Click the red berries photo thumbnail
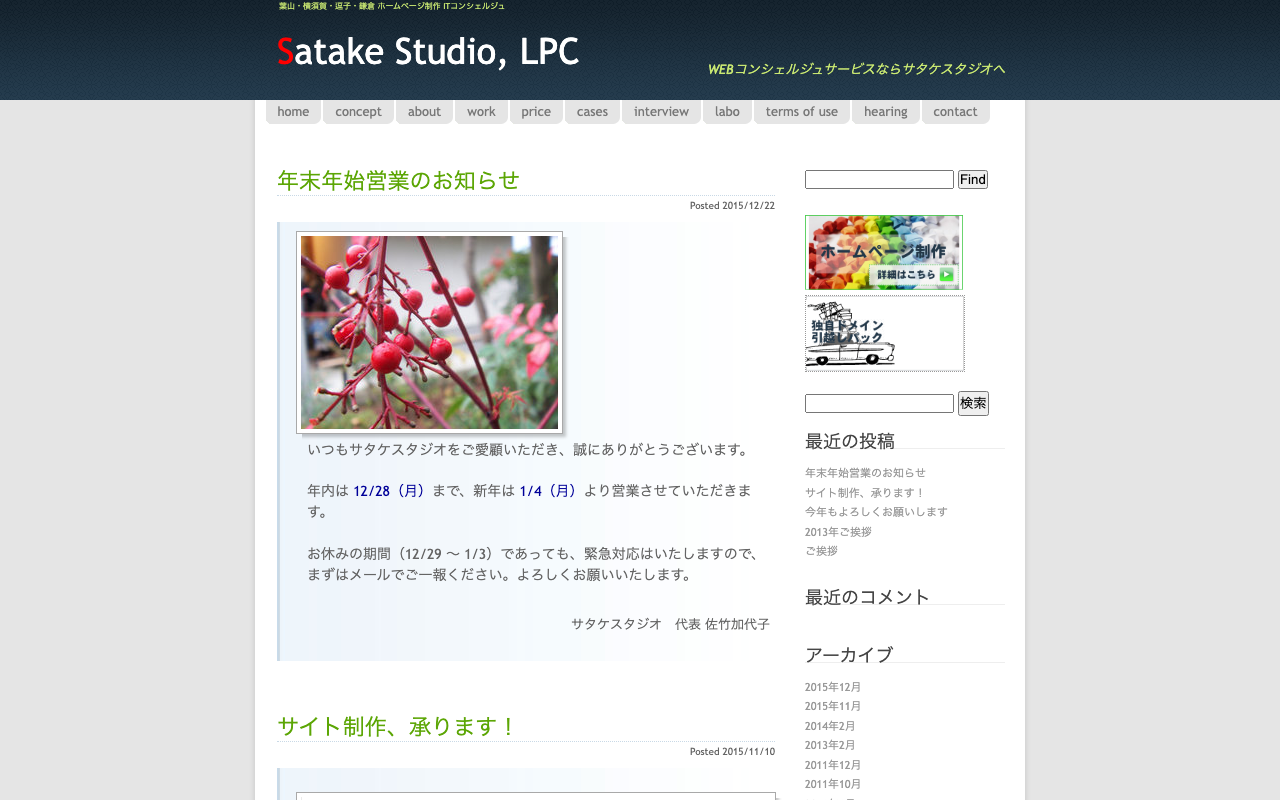1280x800 pixels. pos(429,332)
